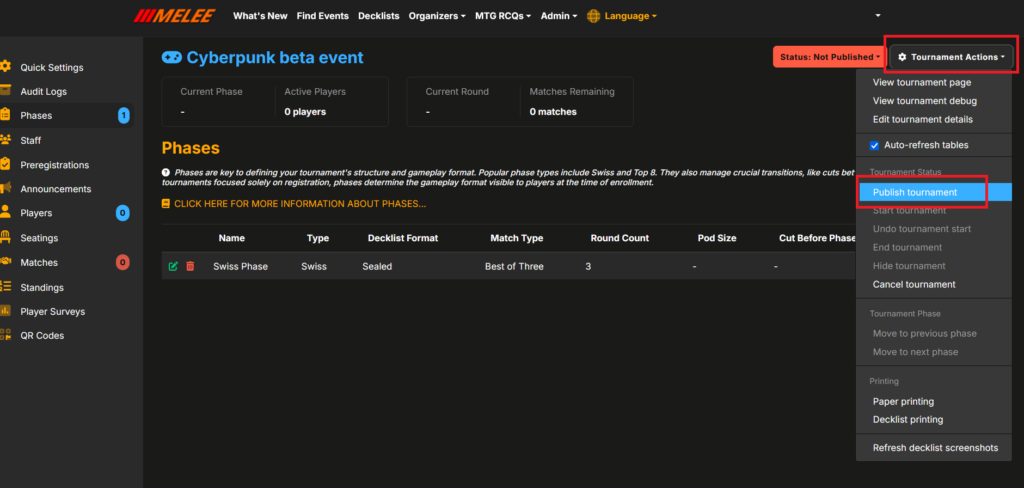Open Announcements from the sidebar
1024x488 pixels.
tap(56, 189)
